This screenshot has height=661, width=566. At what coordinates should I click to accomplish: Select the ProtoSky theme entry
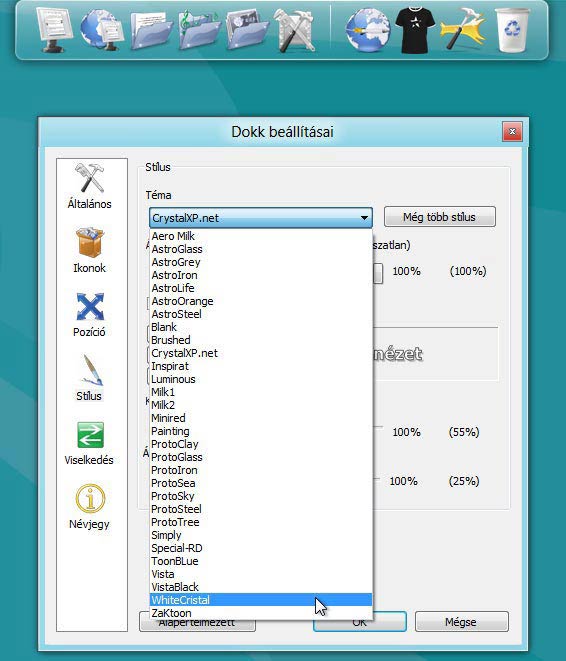tap(261, 496)
